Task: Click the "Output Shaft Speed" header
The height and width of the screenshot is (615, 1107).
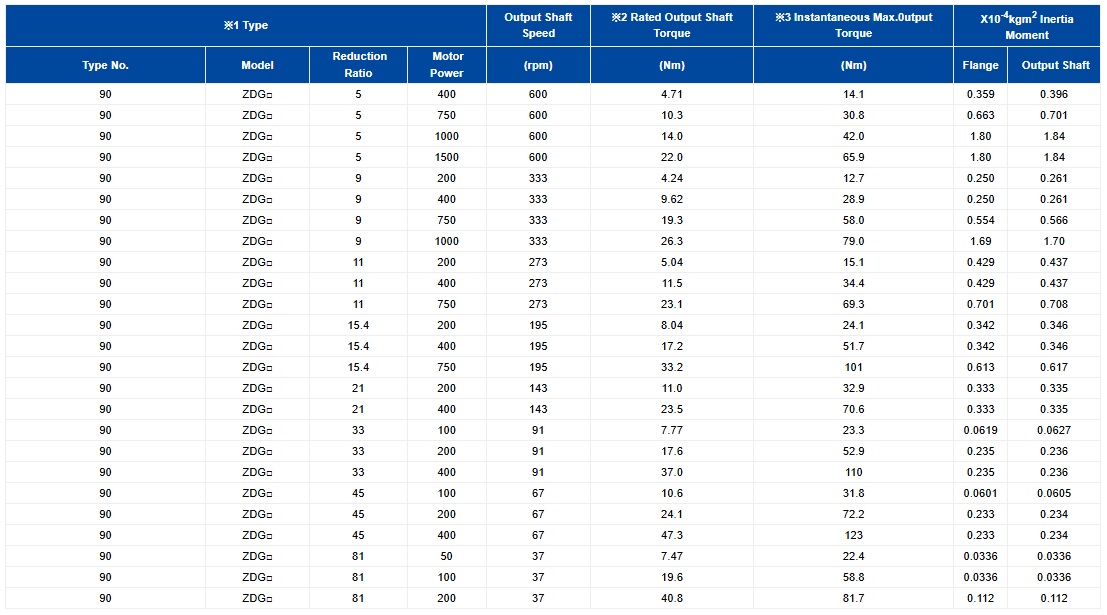Action: pyautogui.click(x=538, y=25)
